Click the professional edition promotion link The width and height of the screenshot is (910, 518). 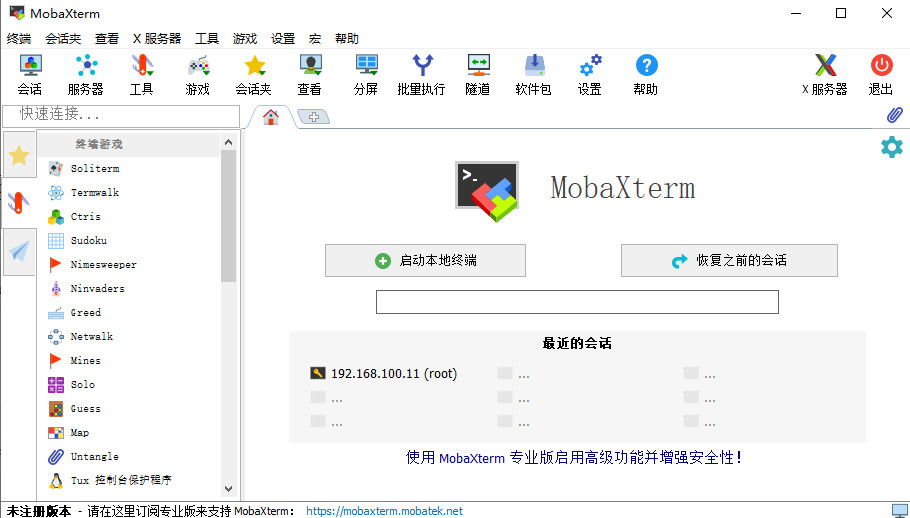tap(573, 458)
